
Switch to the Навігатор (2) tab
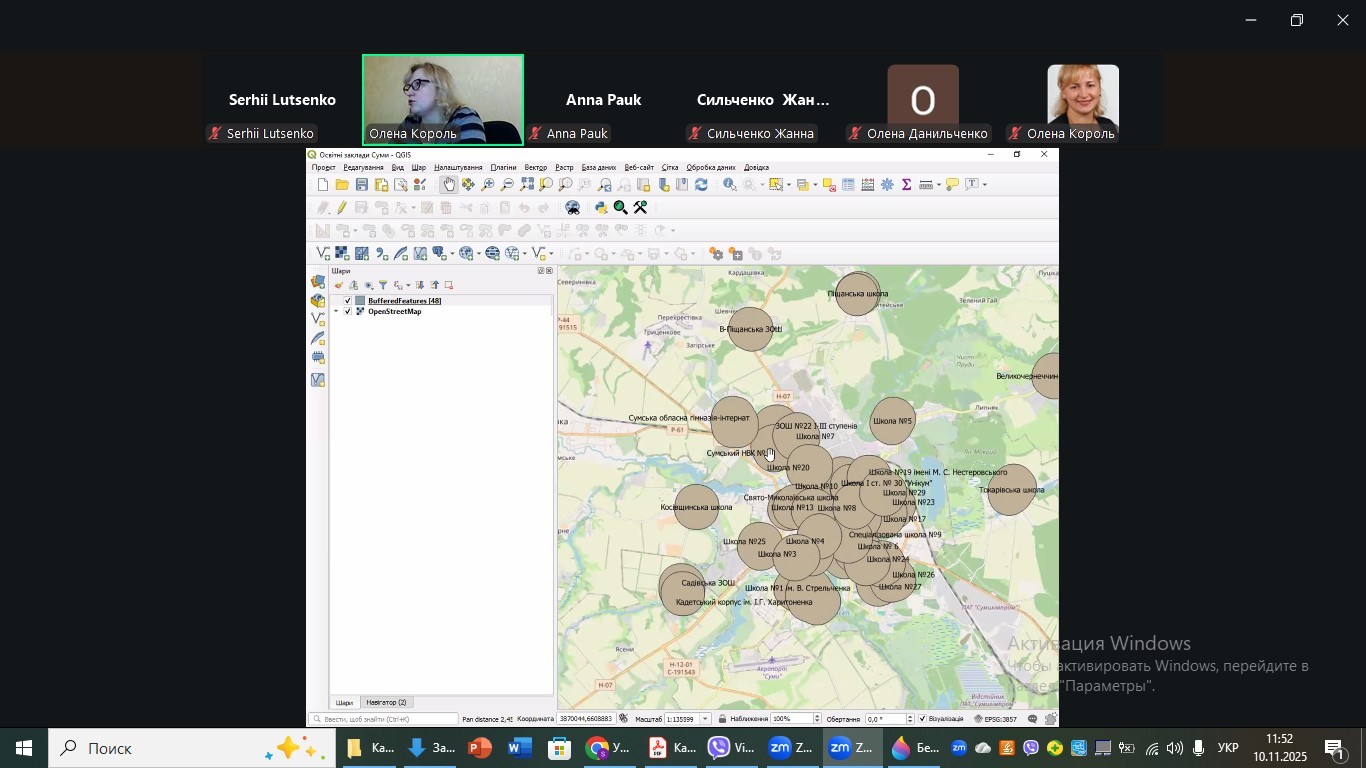[x=386, y=702]
